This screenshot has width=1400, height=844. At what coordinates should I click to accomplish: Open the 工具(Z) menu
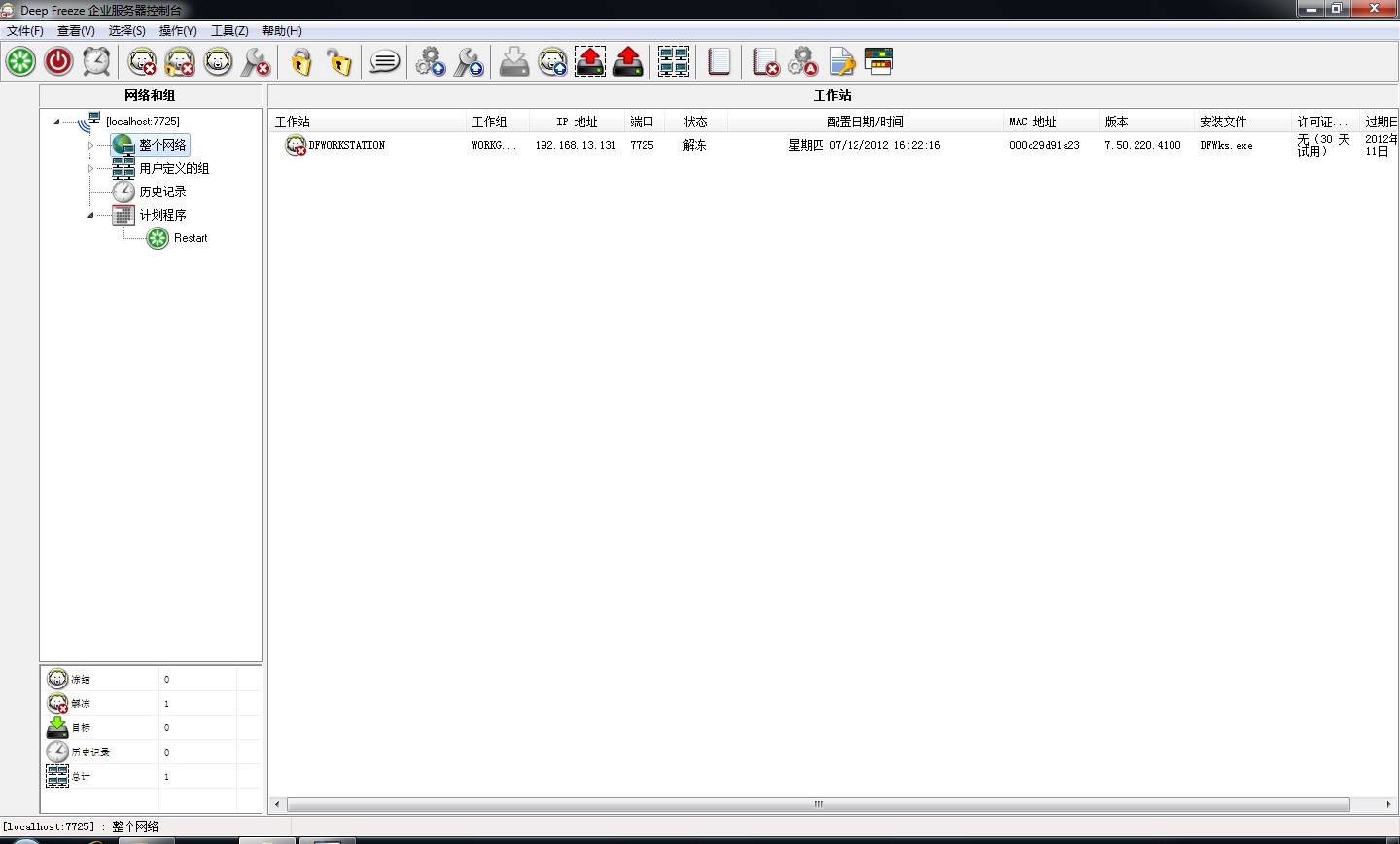[x=229, y=31]
